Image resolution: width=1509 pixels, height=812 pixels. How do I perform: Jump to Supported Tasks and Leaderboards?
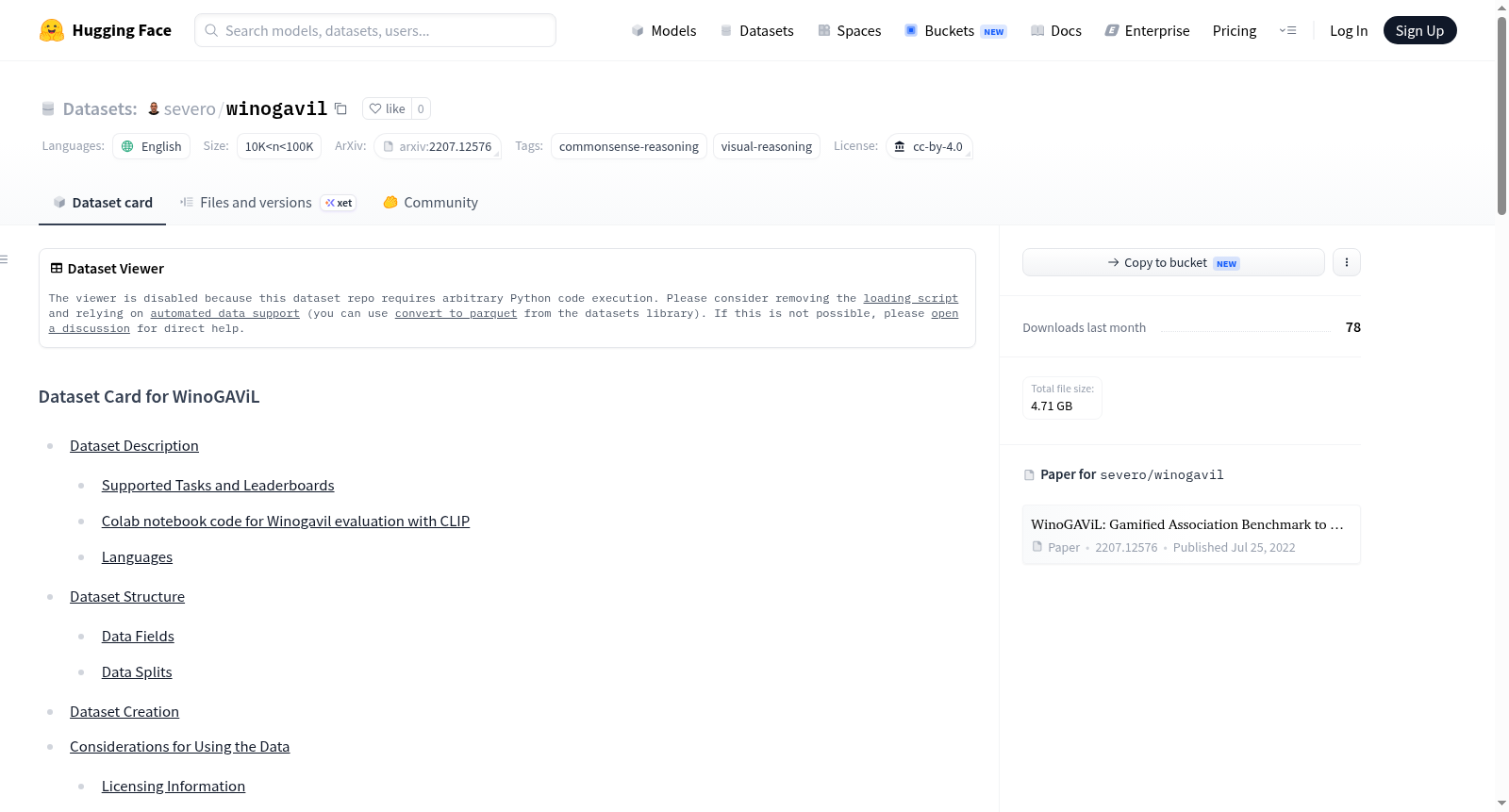click(218, 486)
